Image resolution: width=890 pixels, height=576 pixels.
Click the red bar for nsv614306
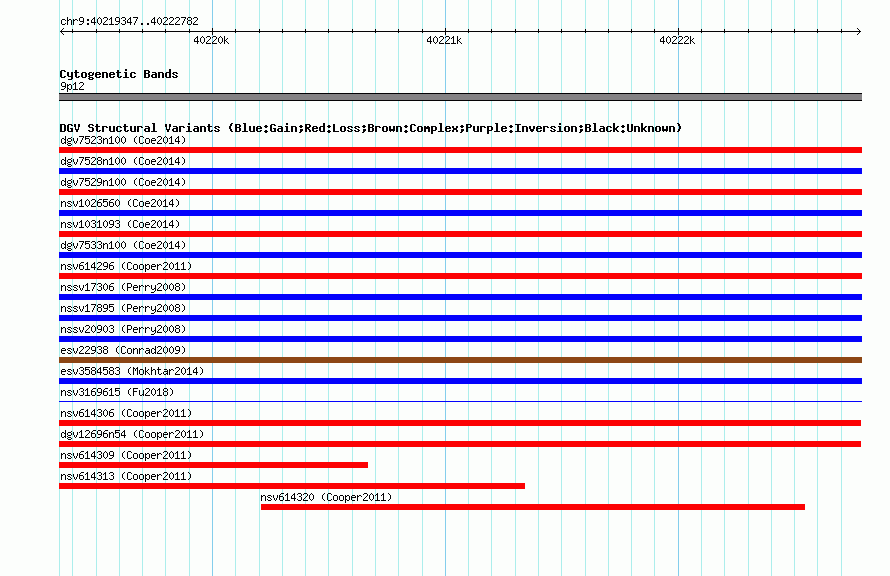(460, 423)
